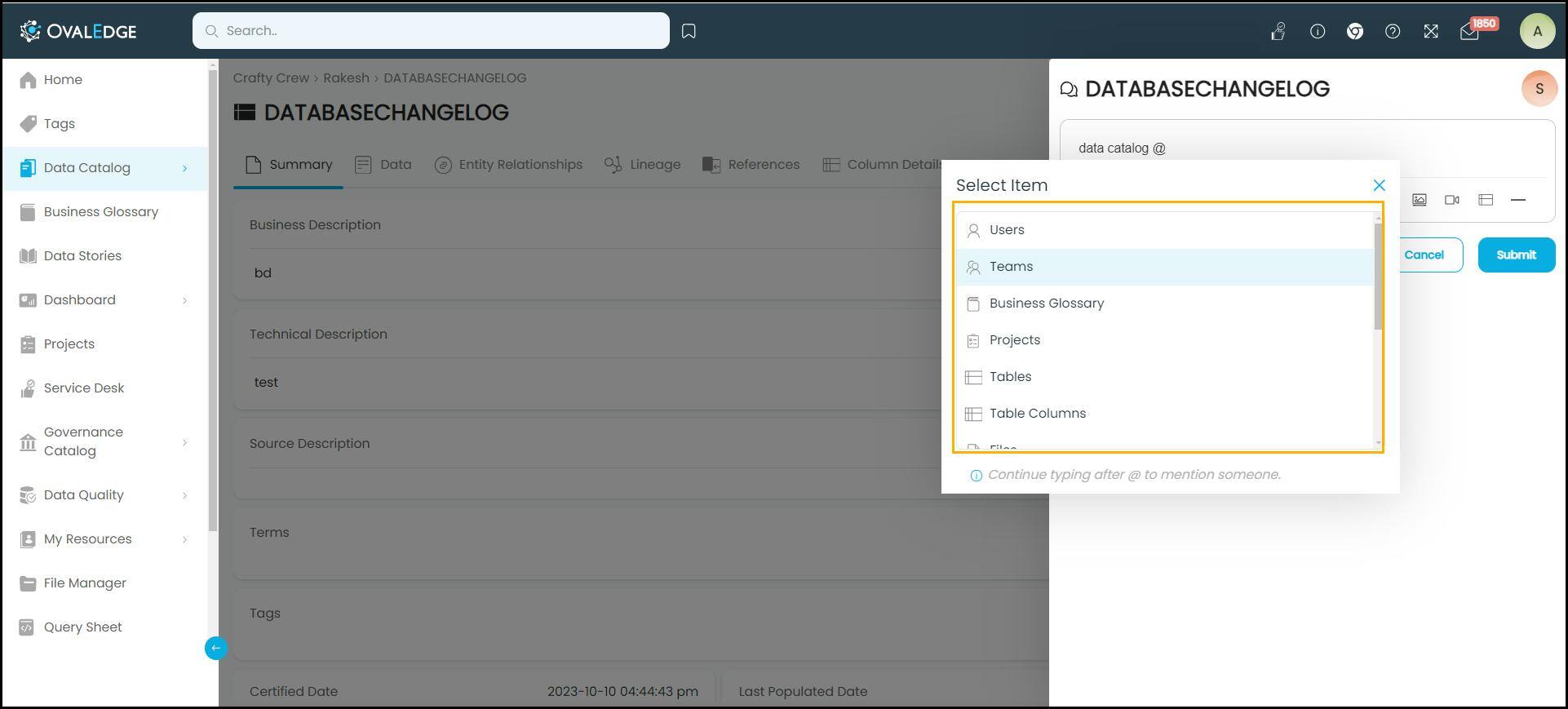Image resolution: width=1568 pixels, height=709 pixels.
Task: Open the bookmark icon beside search
Action: point(689,31)
